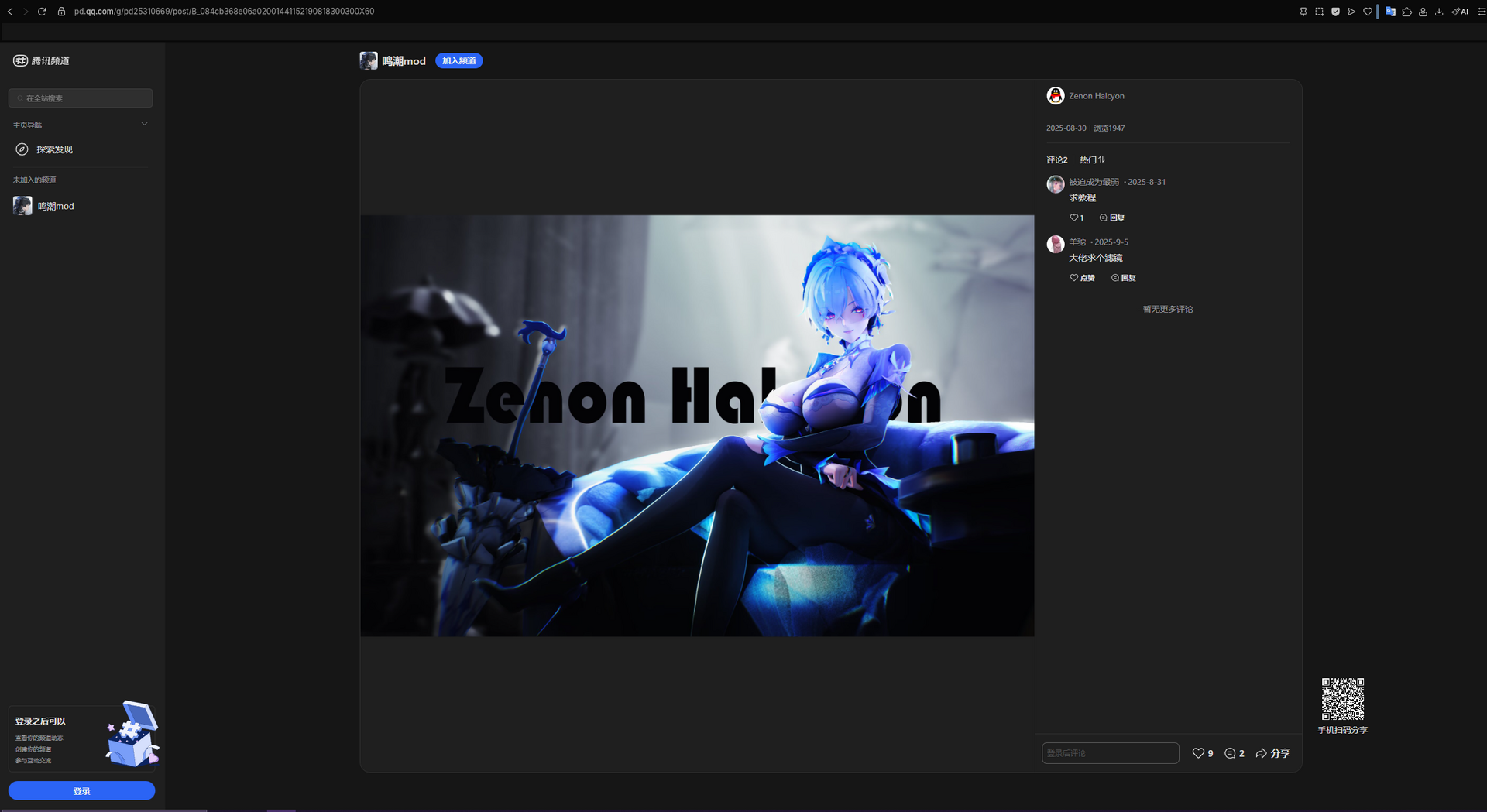This screenshot has height=812, width=1487.
Task: Go forward with the browser forward arrow
Action: 26,12
